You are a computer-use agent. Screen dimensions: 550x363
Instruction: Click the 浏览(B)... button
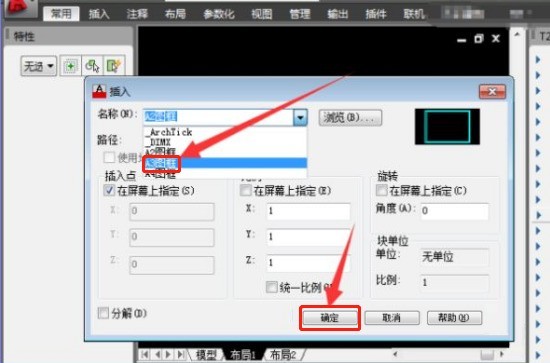coord(350,117)
